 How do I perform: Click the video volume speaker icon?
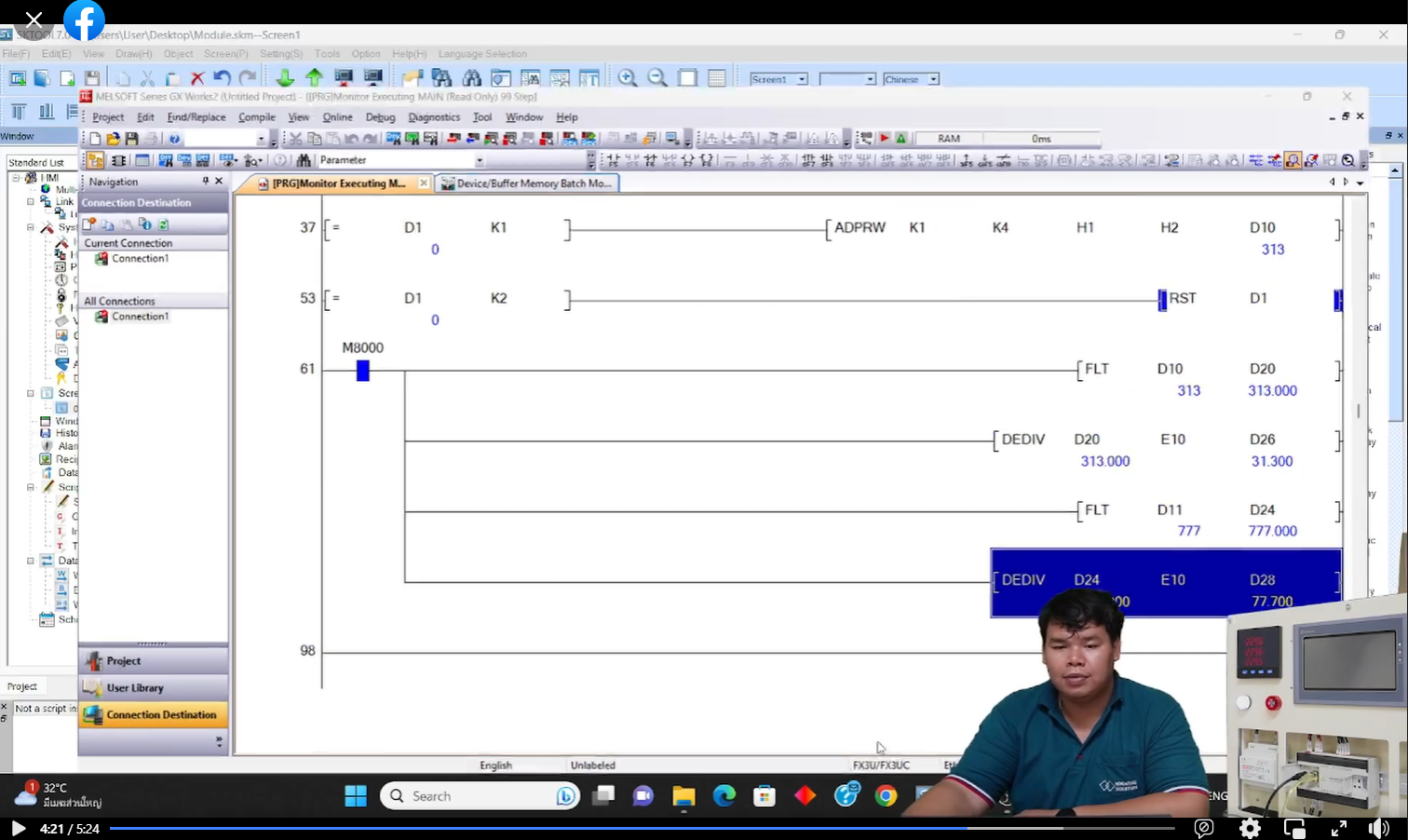pyautogui.click(x=1379, y=828)
